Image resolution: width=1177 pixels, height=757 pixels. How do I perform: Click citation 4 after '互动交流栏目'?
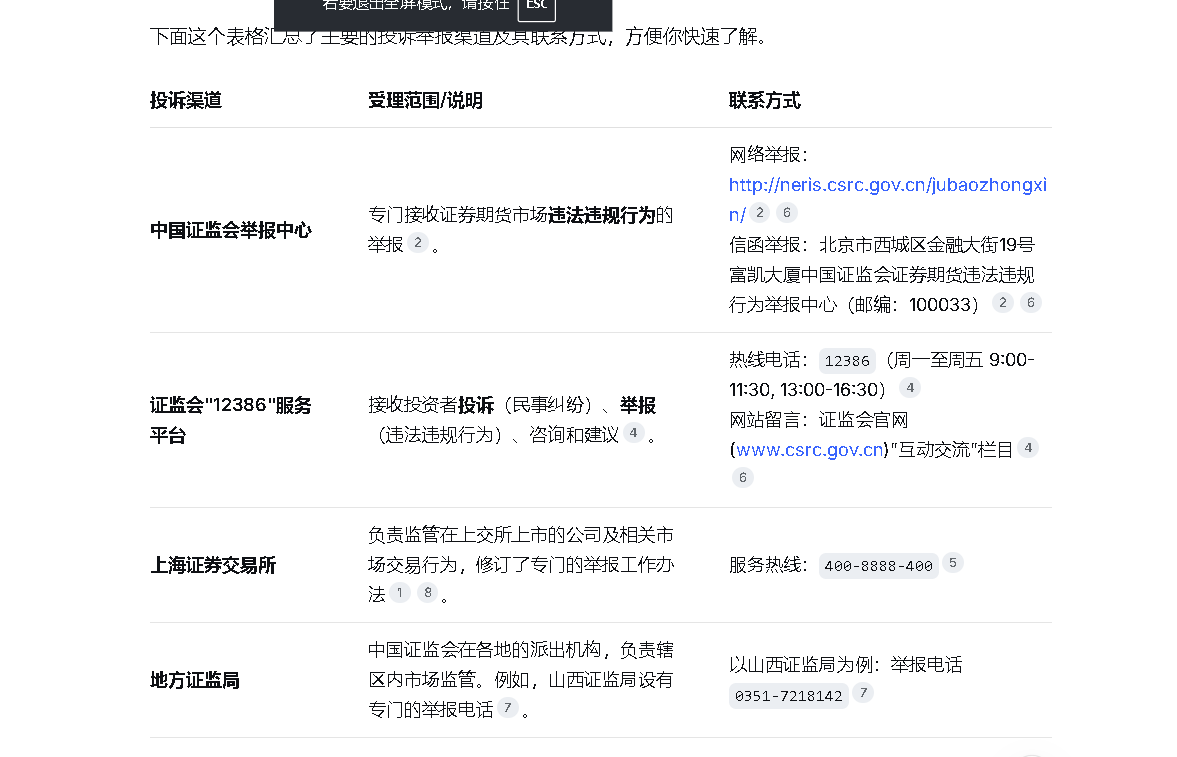[1028, 448]
